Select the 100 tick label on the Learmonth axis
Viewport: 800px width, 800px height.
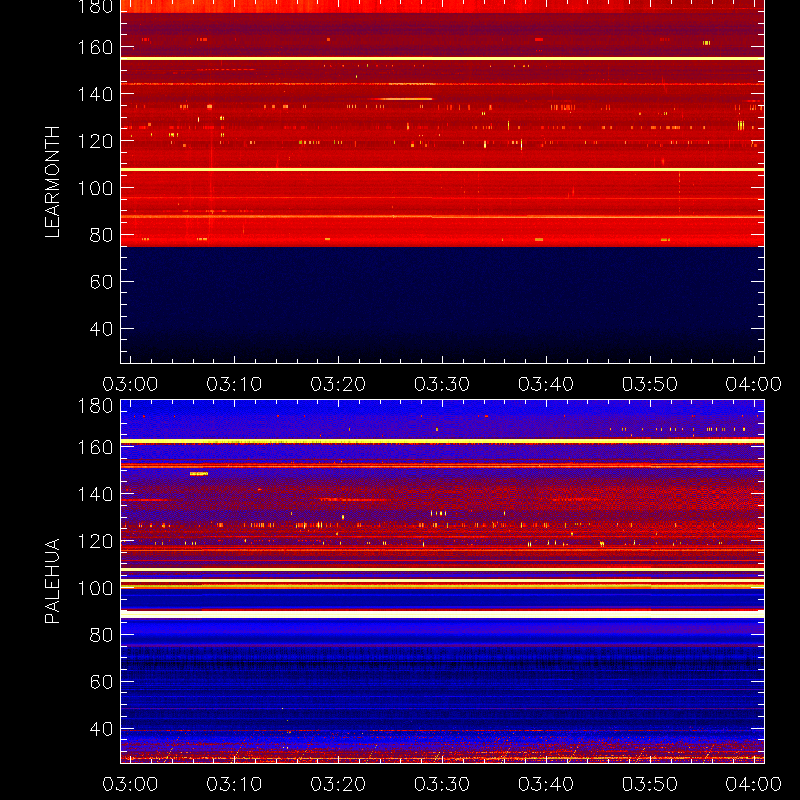click(95, 188)
